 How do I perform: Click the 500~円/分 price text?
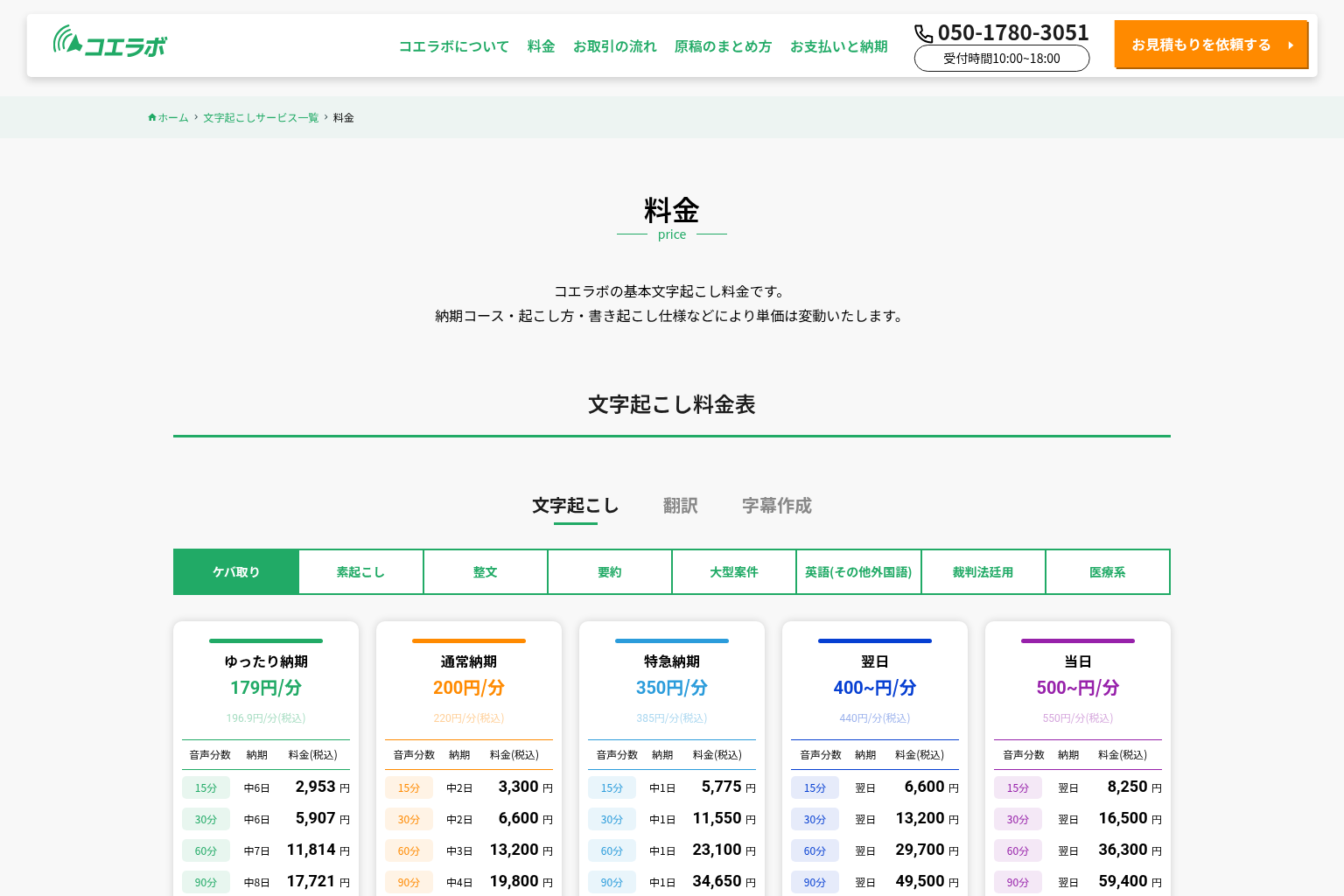tap(1078, 688)
